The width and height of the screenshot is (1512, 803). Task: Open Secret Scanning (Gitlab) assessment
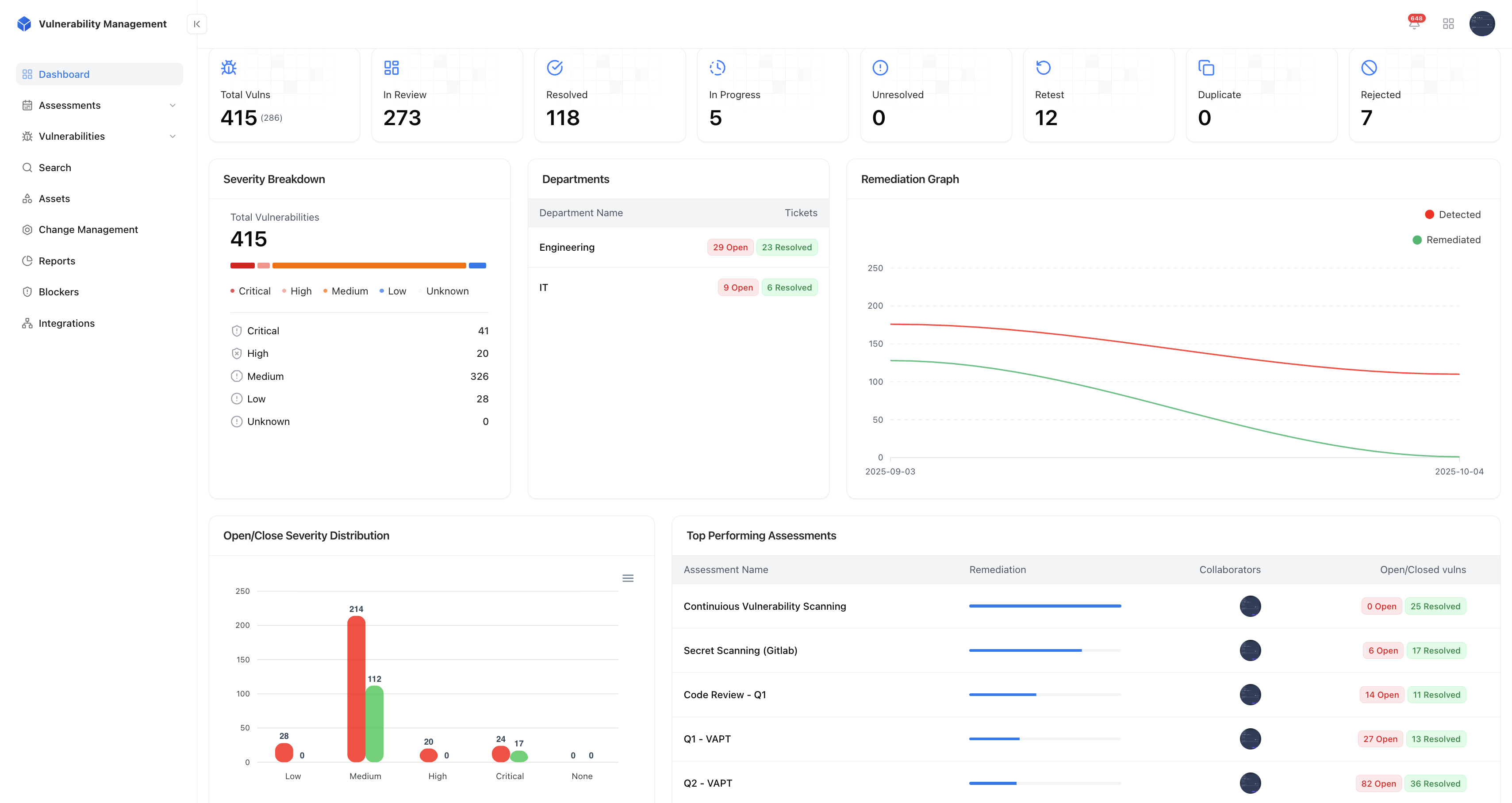tap(740, 650)
